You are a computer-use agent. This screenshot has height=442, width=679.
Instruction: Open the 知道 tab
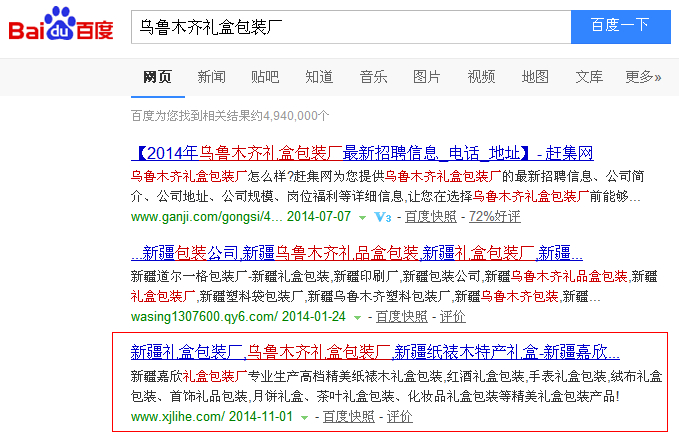click(x=319, y=77)
